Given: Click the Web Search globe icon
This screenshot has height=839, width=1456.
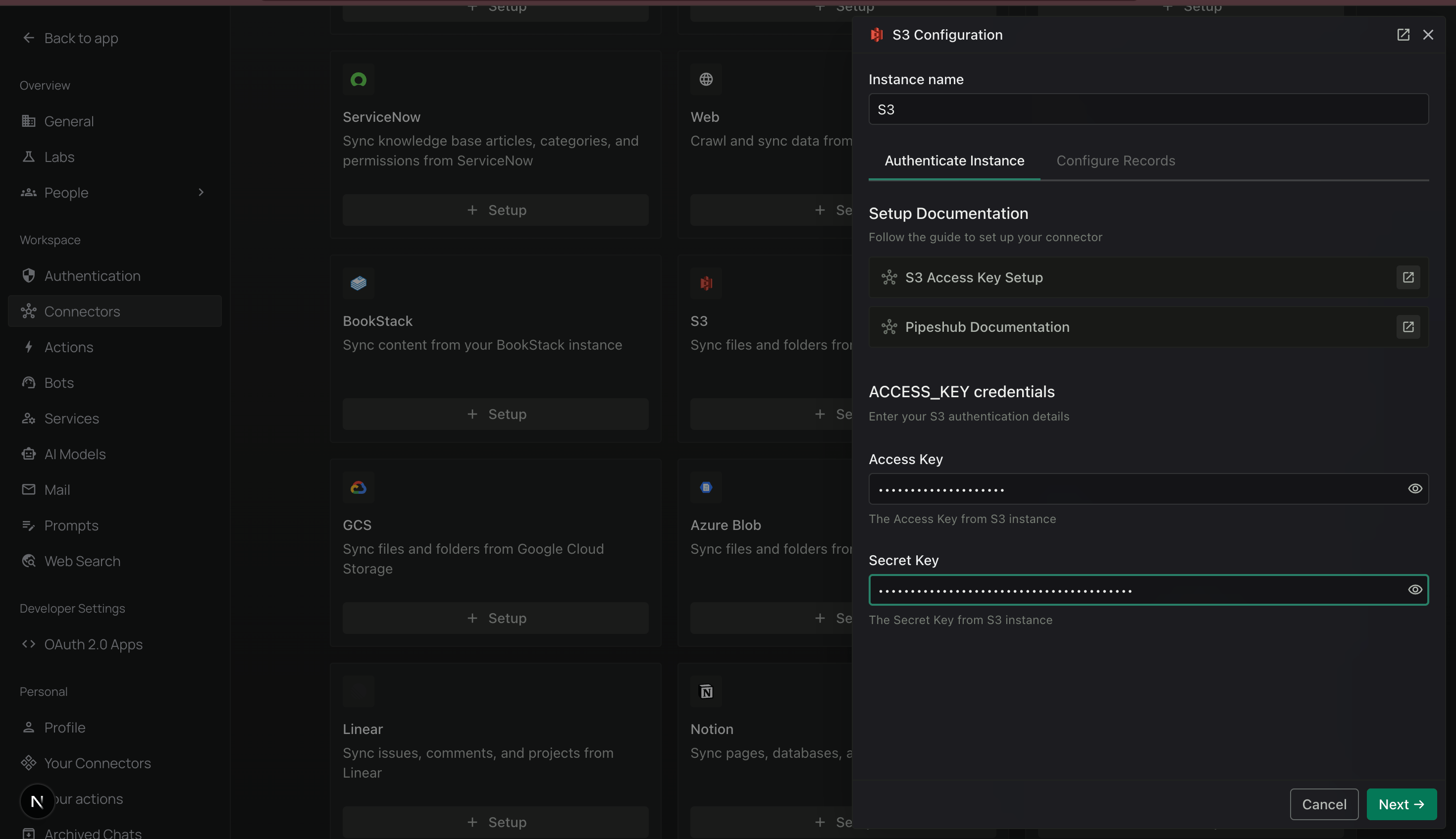Looking at the screenshot, I should [x=28, y=561].
